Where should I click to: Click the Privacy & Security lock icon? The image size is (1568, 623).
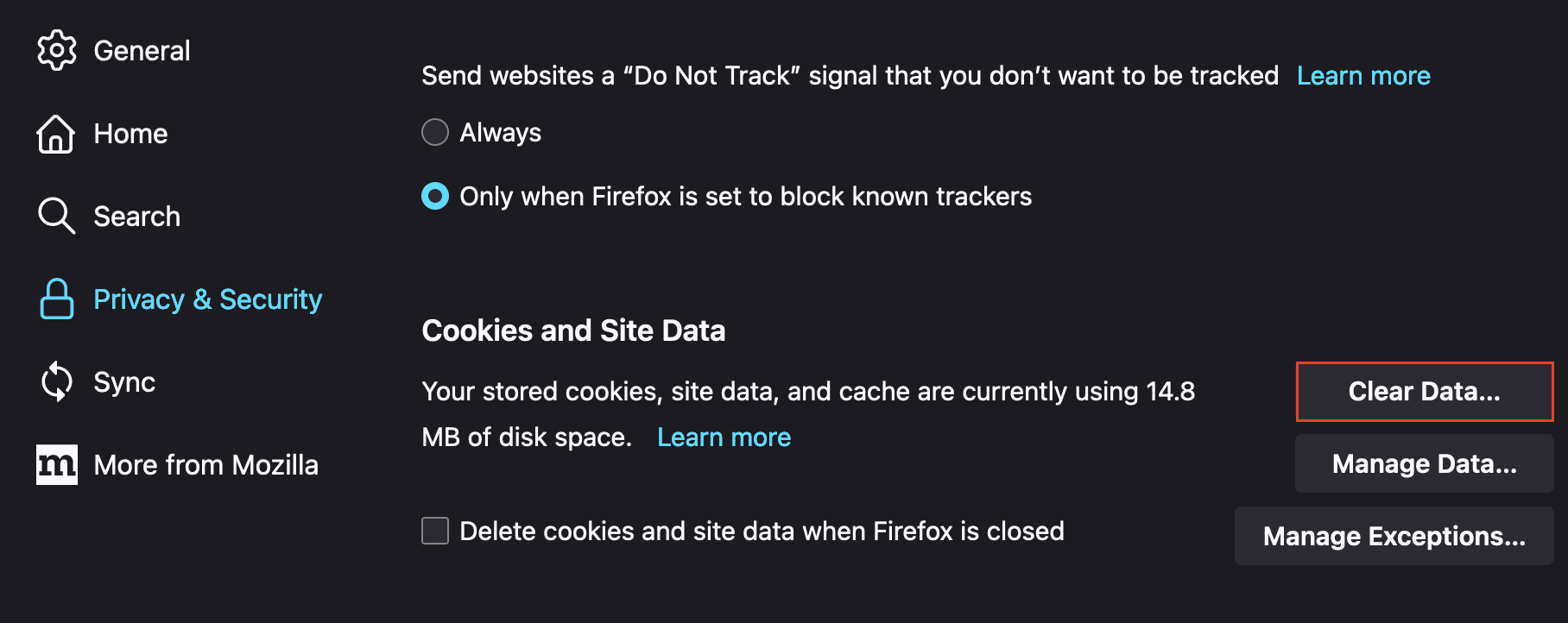(x=57, y=299)
